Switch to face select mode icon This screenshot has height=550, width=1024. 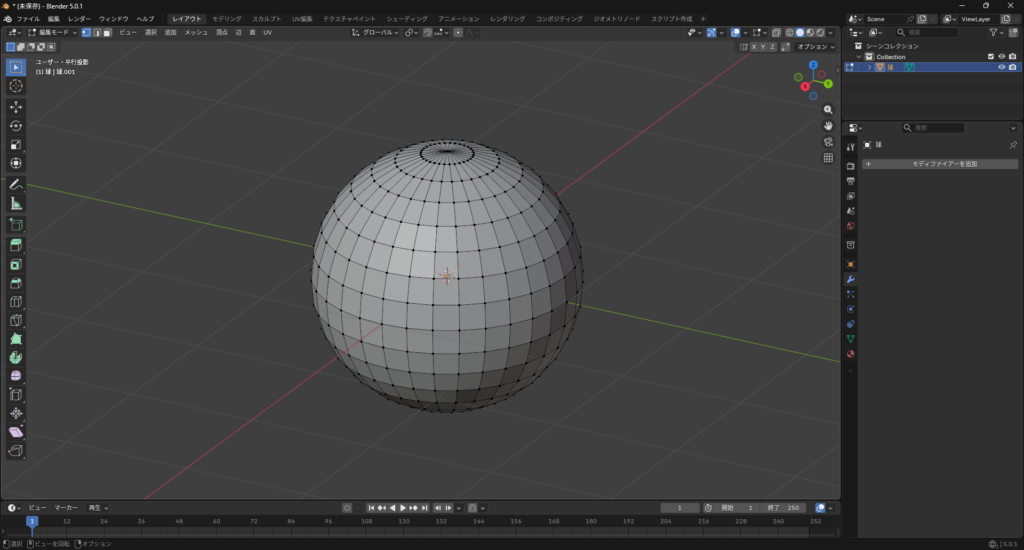(107, 32)
